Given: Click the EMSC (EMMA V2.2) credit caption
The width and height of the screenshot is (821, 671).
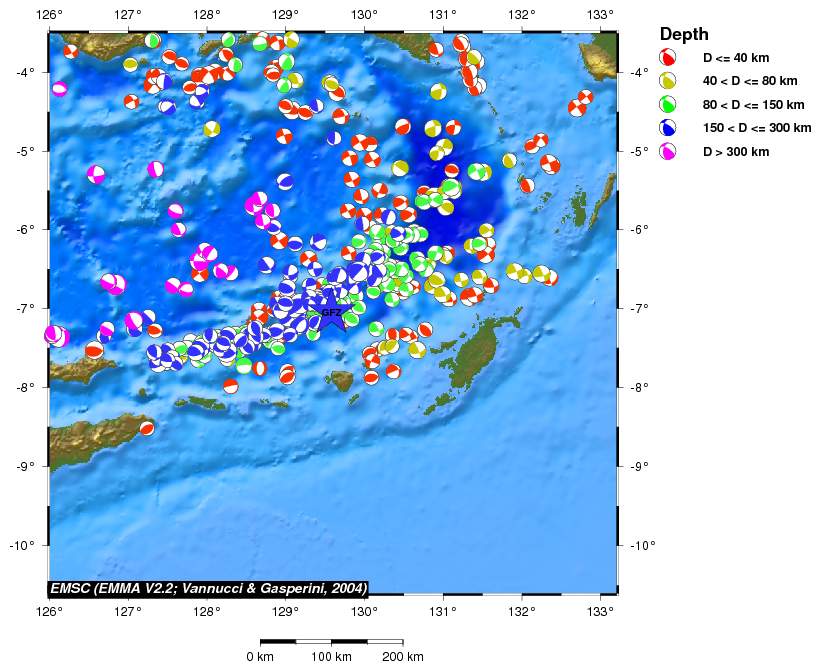Looking at the screenshot, I should [208, 588].
